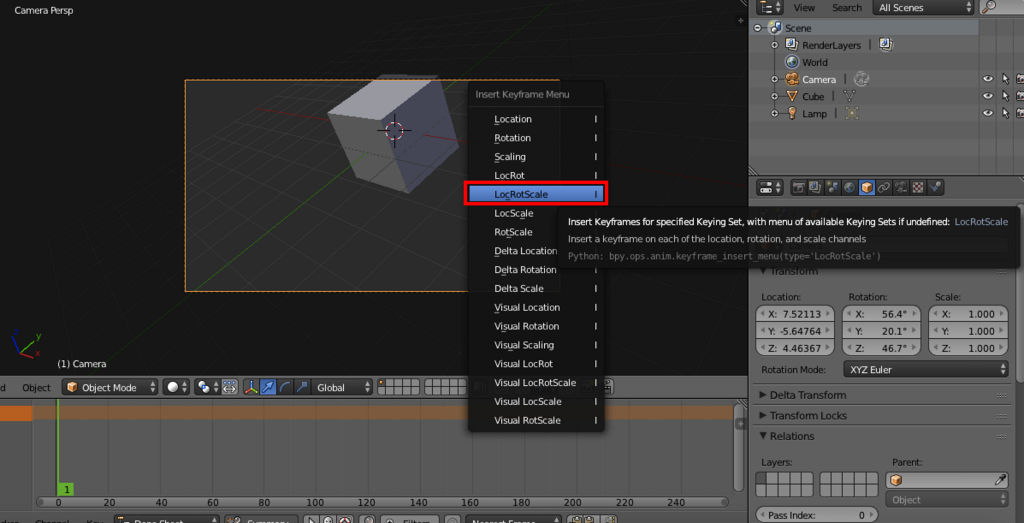Viewport: 1024px width, 523px height.
Task: Click the outliner search magnifier field
Action: [x=1002, y=7]
